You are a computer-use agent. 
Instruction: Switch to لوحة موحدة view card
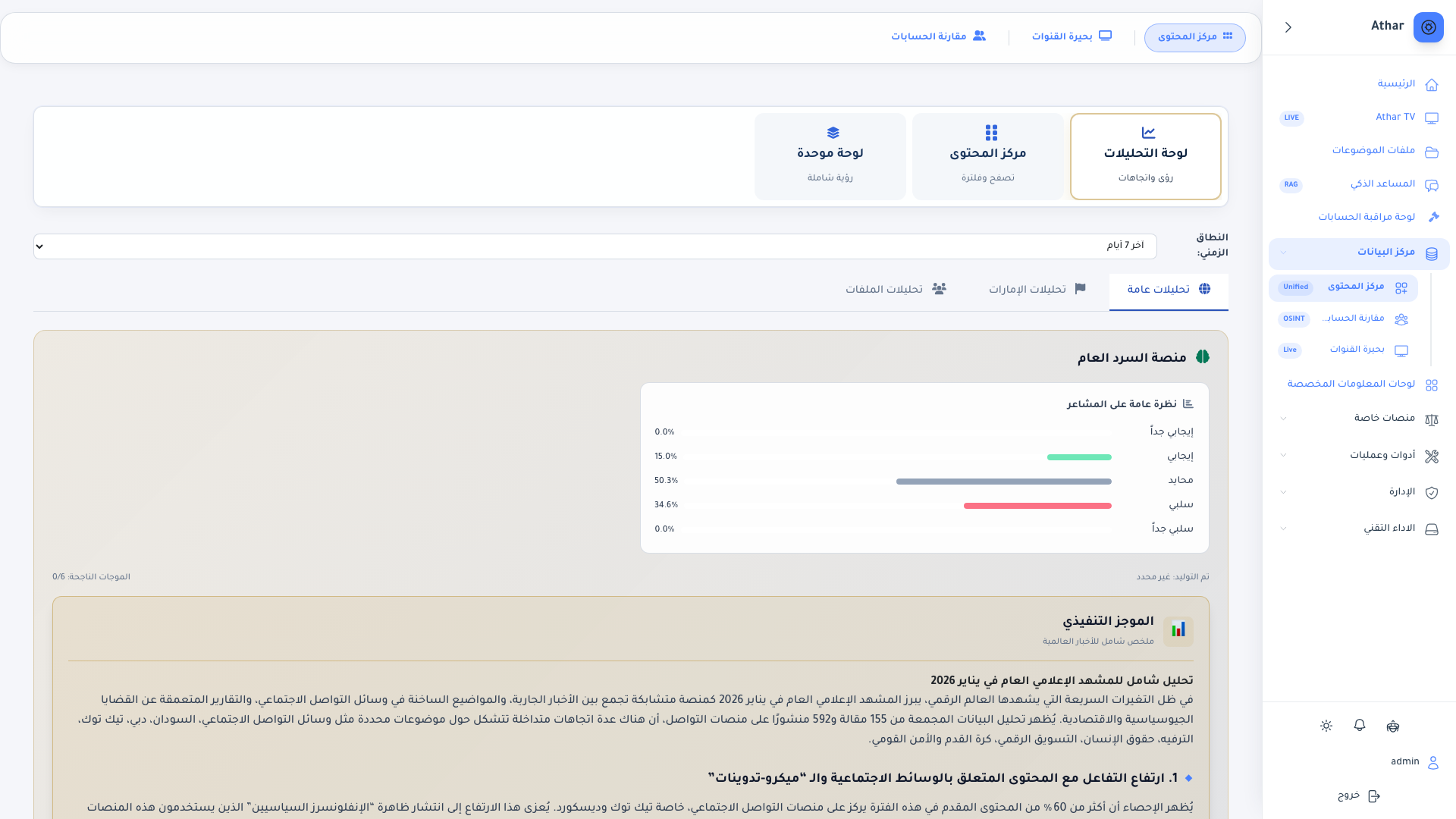830,156
